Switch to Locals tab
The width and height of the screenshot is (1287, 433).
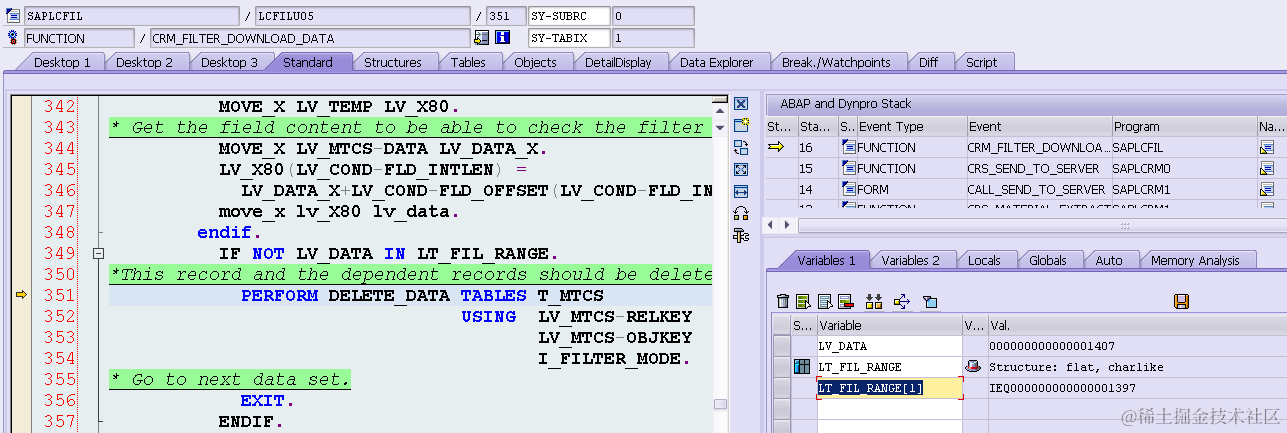point(984,260)
